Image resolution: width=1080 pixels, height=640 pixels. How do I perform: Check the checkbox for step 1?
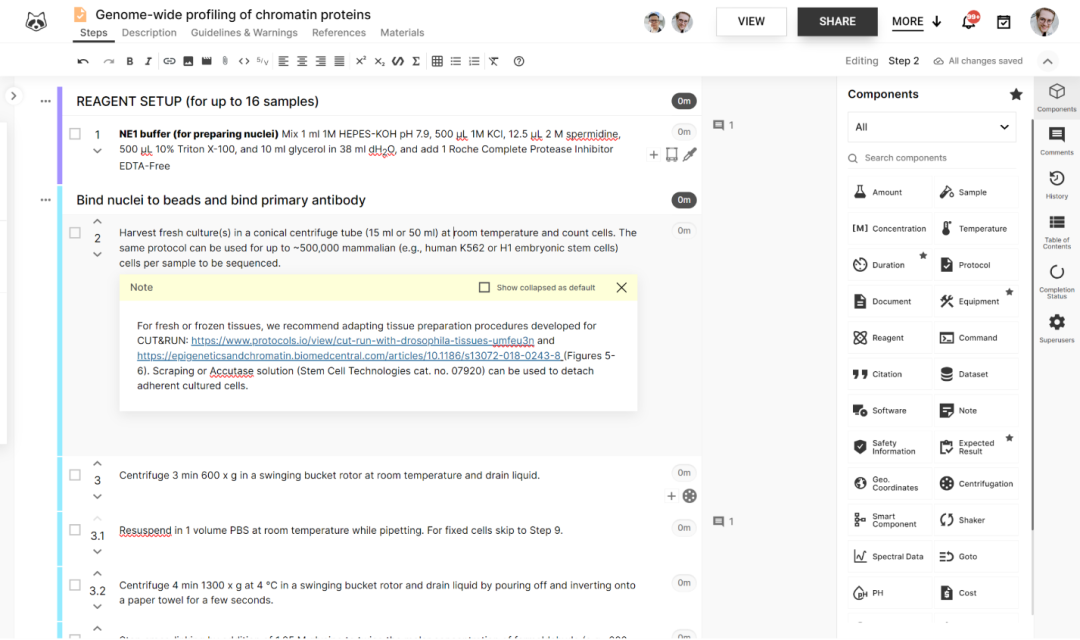pos(75,134)
